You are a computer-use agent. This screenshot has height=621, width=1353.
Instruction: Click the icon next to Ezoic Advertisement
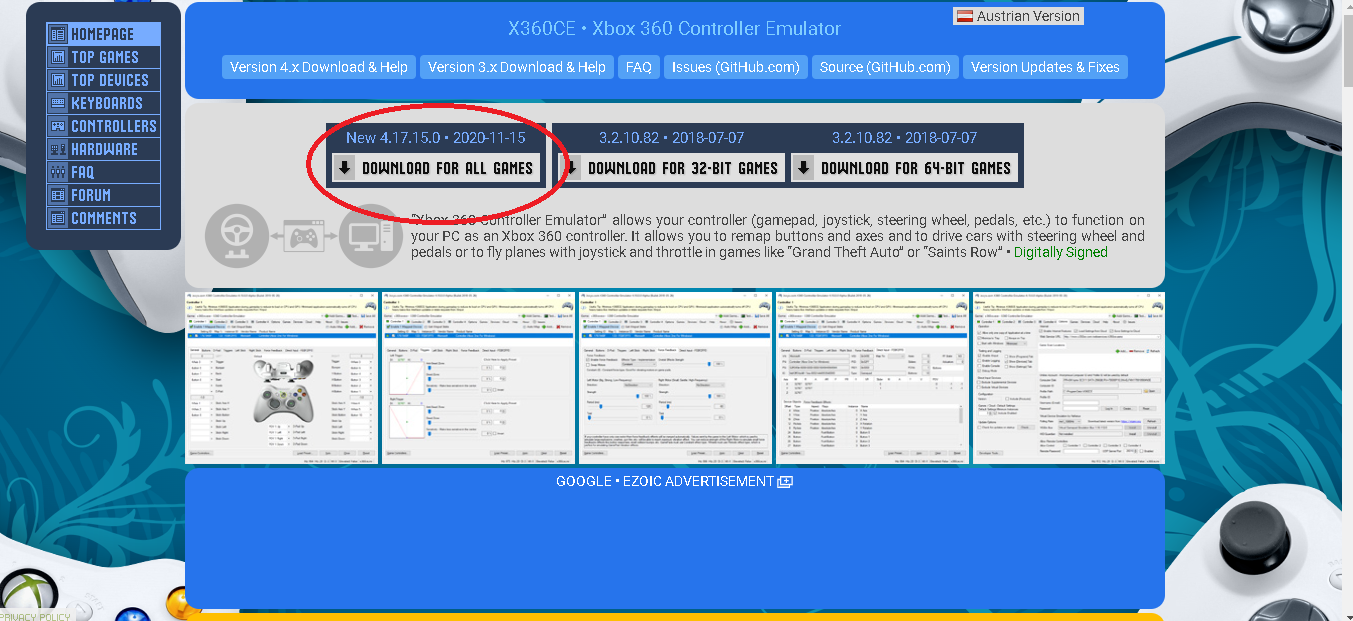(x=785, y=482)
